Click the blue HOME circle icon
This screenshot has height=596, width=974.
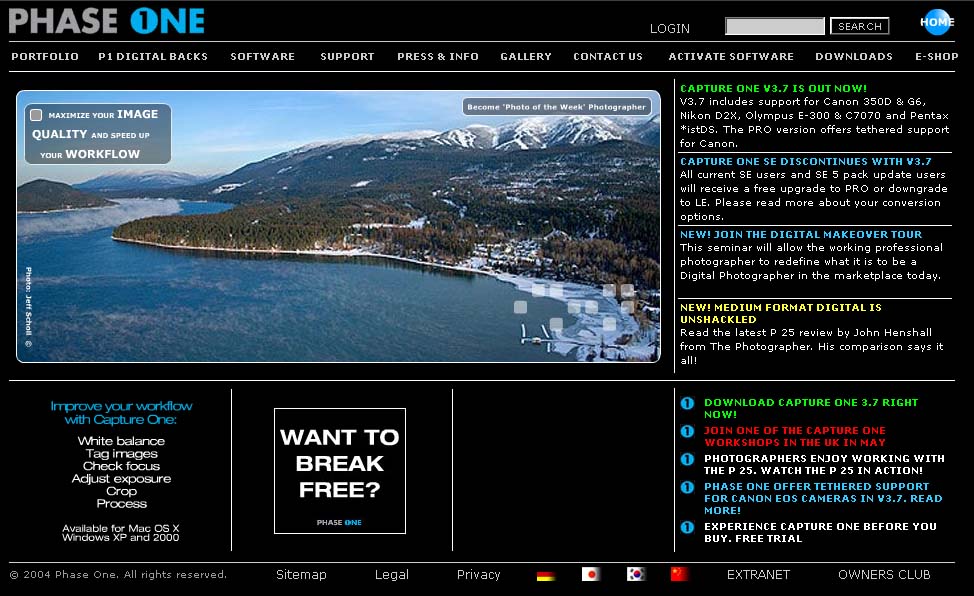point(937,22)
